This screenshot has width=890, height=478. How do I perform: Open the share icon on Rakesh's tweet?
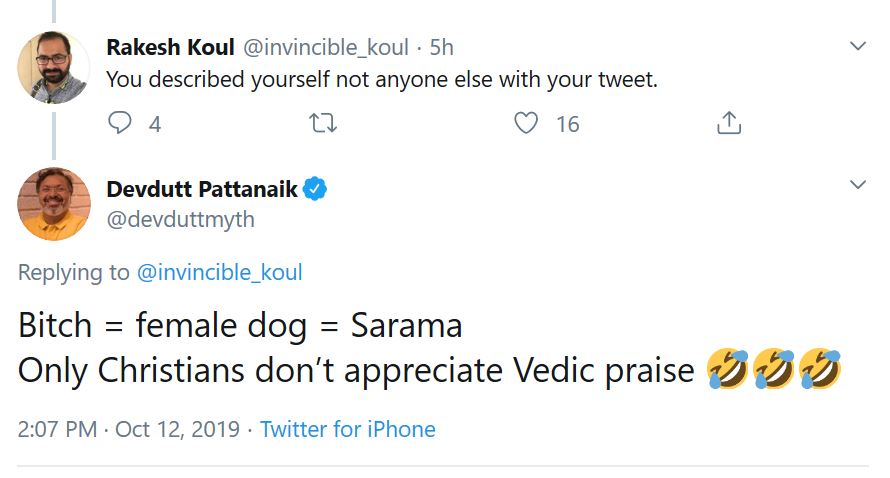tap(729, 124)
